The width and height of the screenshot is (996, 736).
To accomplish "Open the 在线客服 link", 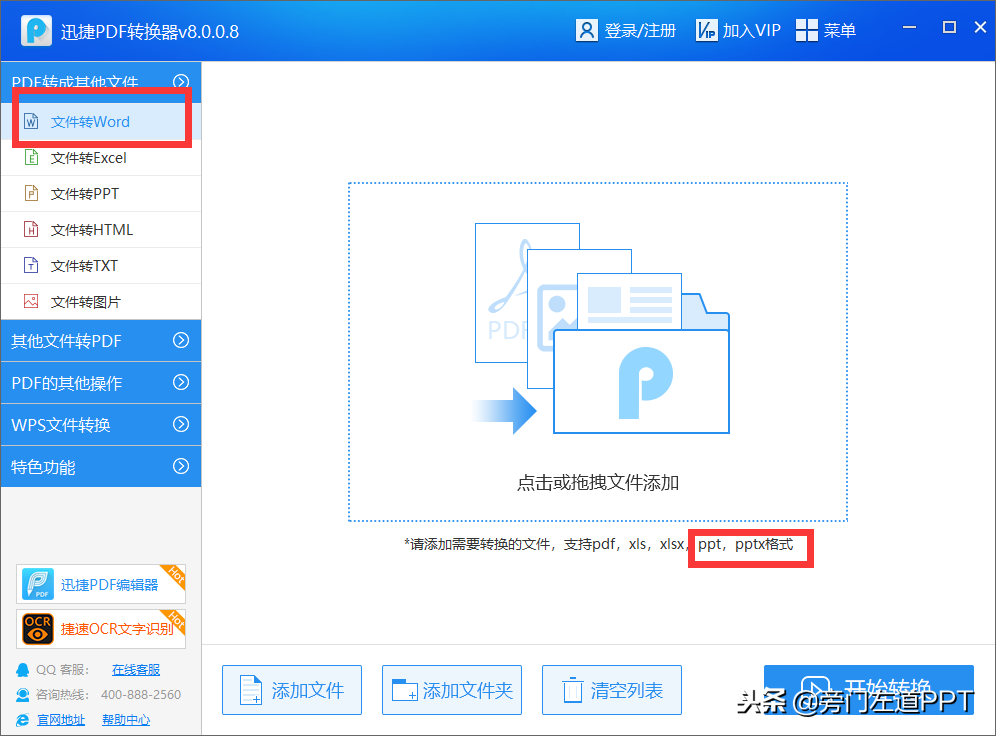I will 136,669.
